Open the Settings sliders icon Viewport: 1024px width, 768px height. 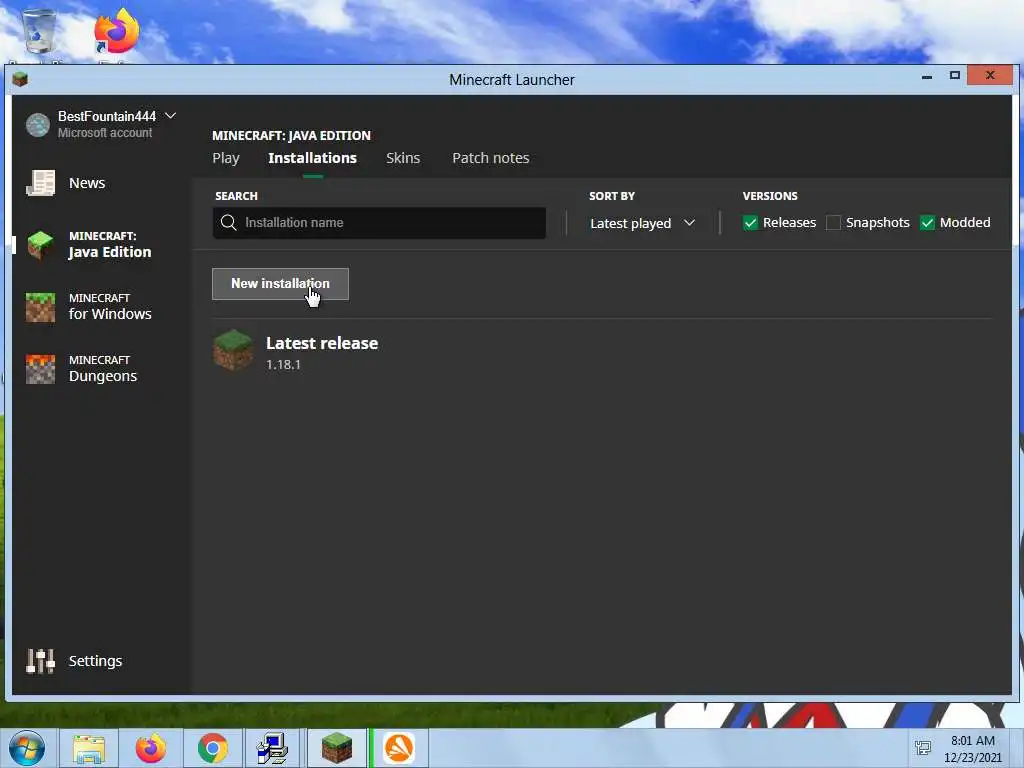tap(40, 661)
